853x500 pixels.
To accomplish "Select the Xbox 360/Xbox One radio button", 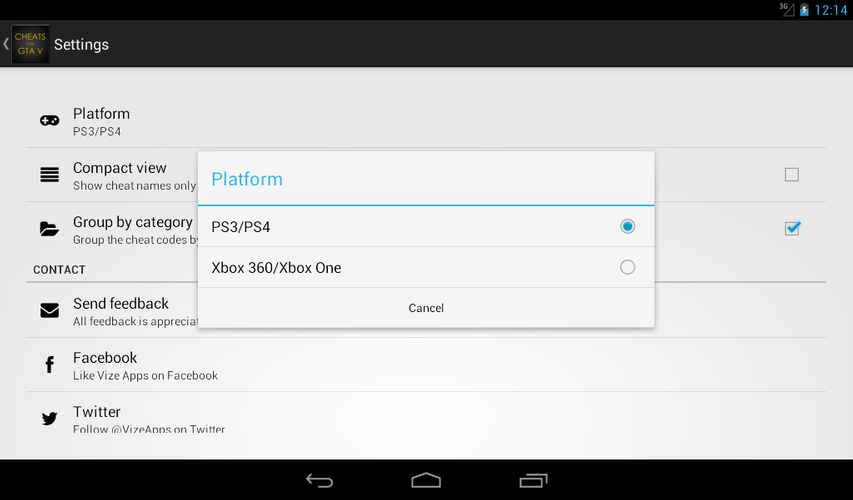I will coord(627,267).
